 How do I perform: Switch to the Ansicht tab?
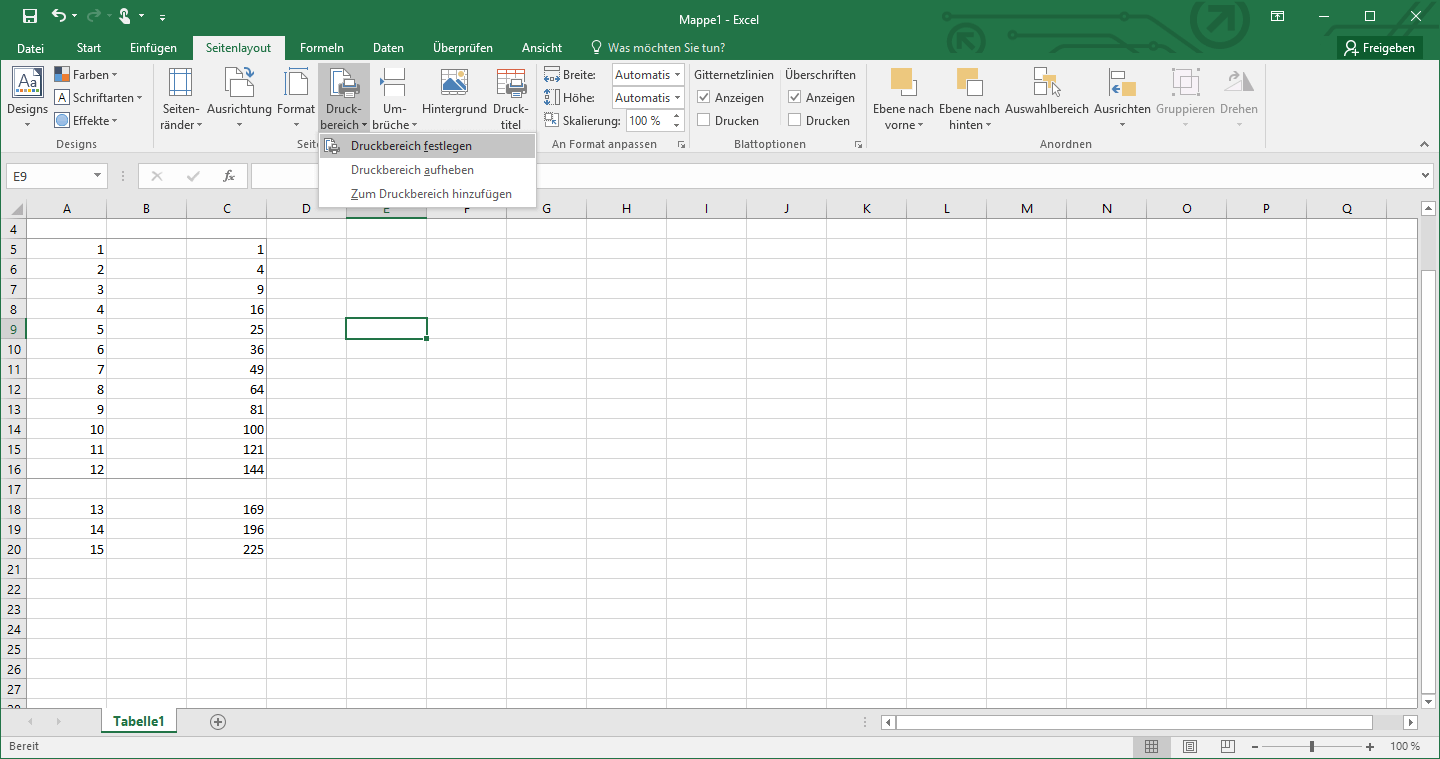pos(542,48)
